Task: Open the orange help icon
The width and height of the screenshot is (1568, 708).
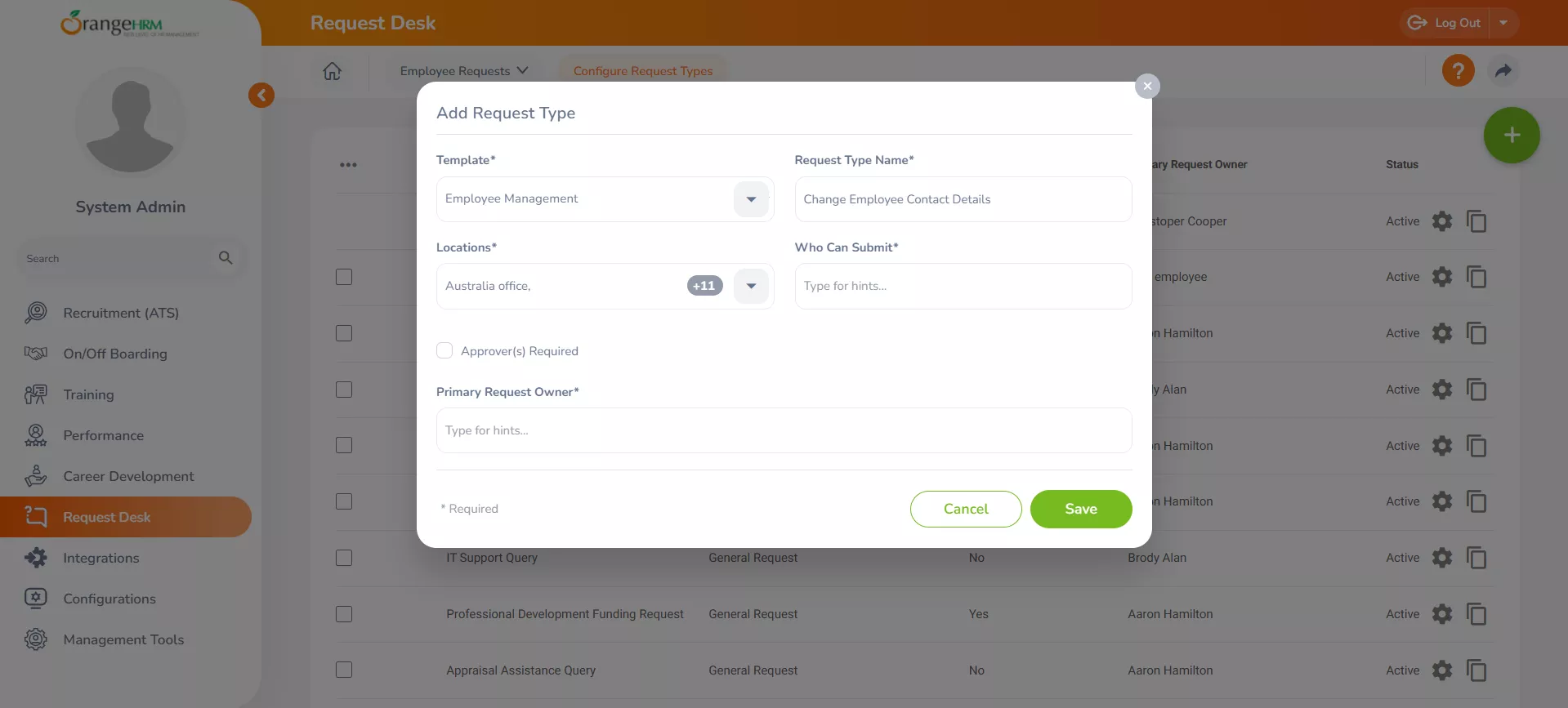Action: click(1458, 71)
